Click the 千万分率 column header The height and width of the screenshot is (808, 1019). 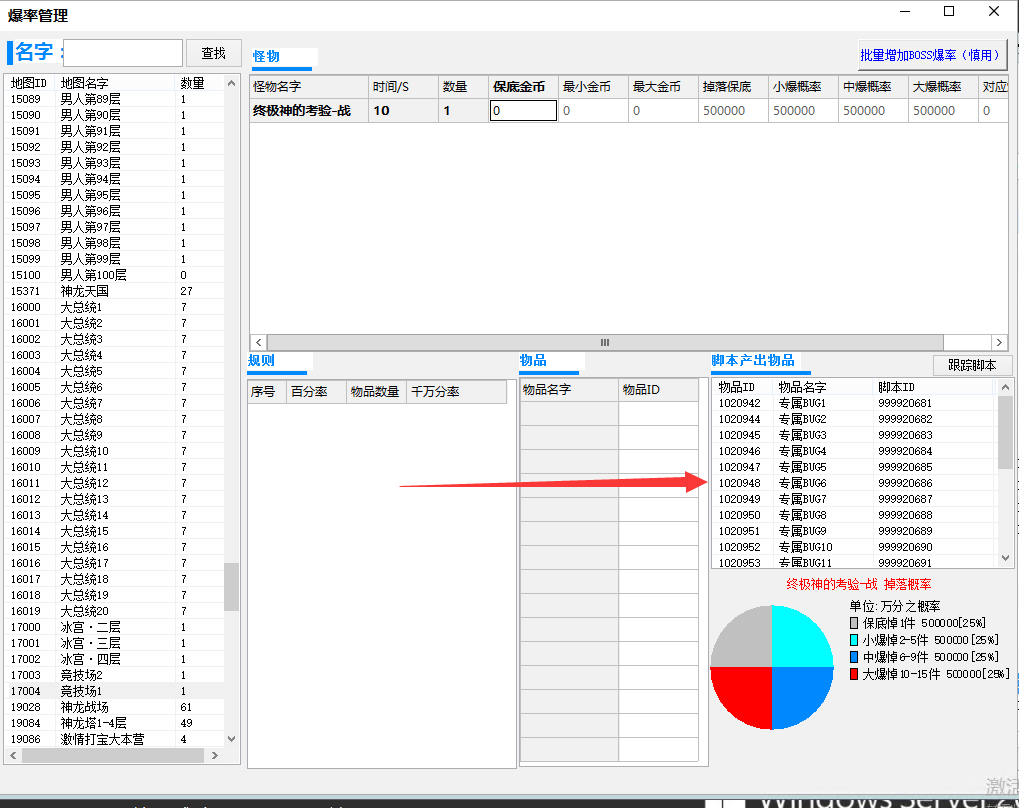tap(456, 392)
